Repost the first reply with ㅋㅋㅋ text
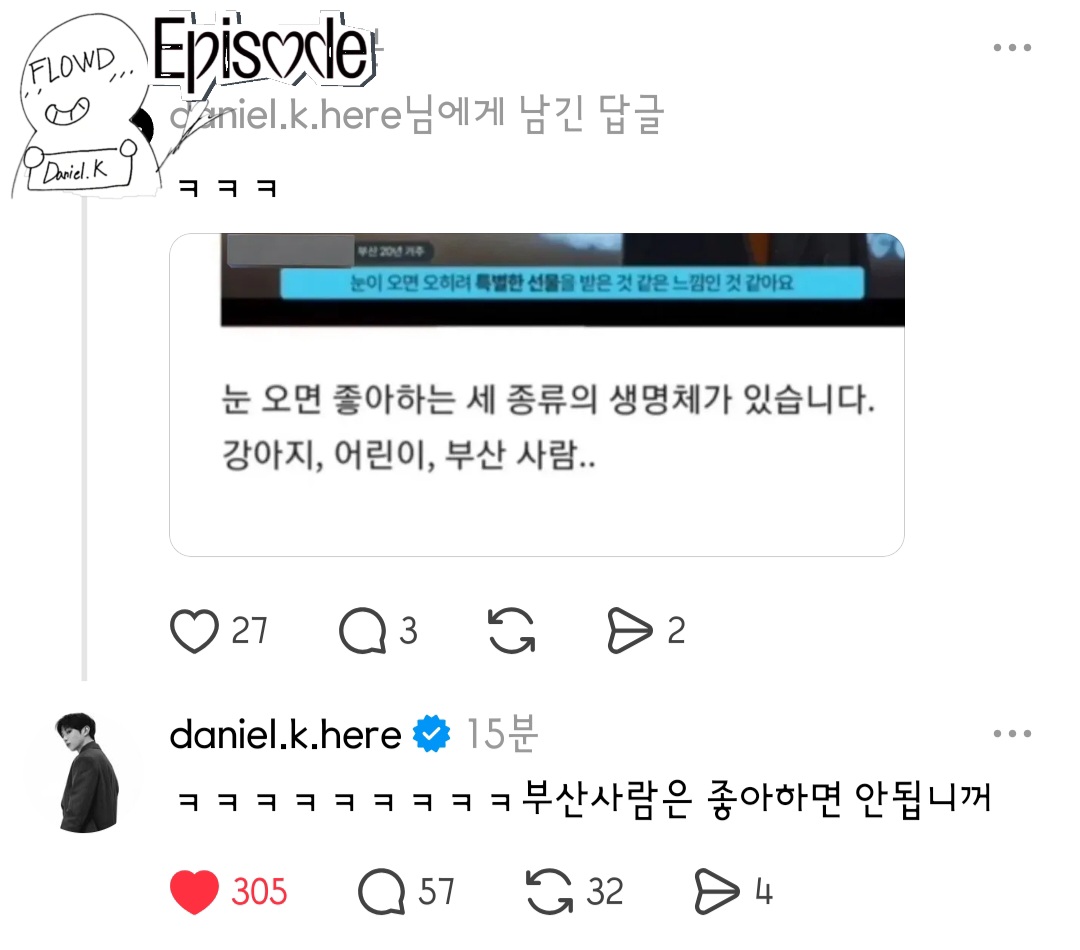This screenshot has width=1080, height=950. 511,630
